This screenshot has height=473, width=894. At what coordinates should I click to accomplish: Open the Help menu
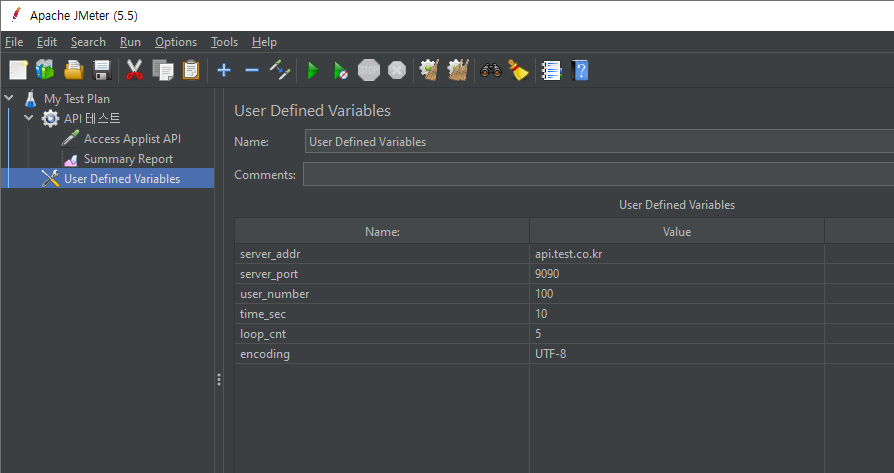click(264, 42)
